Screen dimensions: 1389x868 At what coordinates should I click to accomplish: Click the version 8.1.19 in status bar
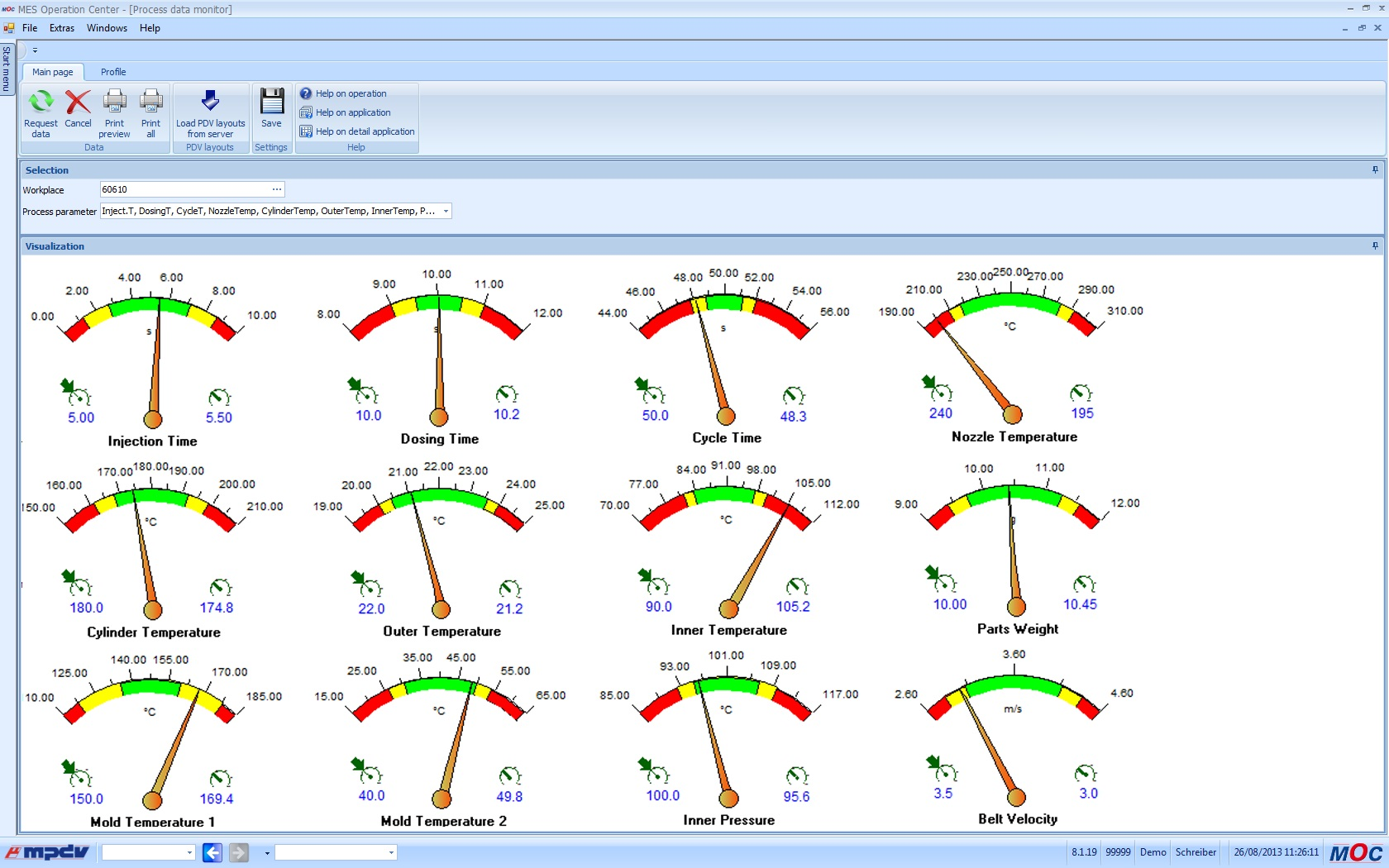[x=1084, y=852]
